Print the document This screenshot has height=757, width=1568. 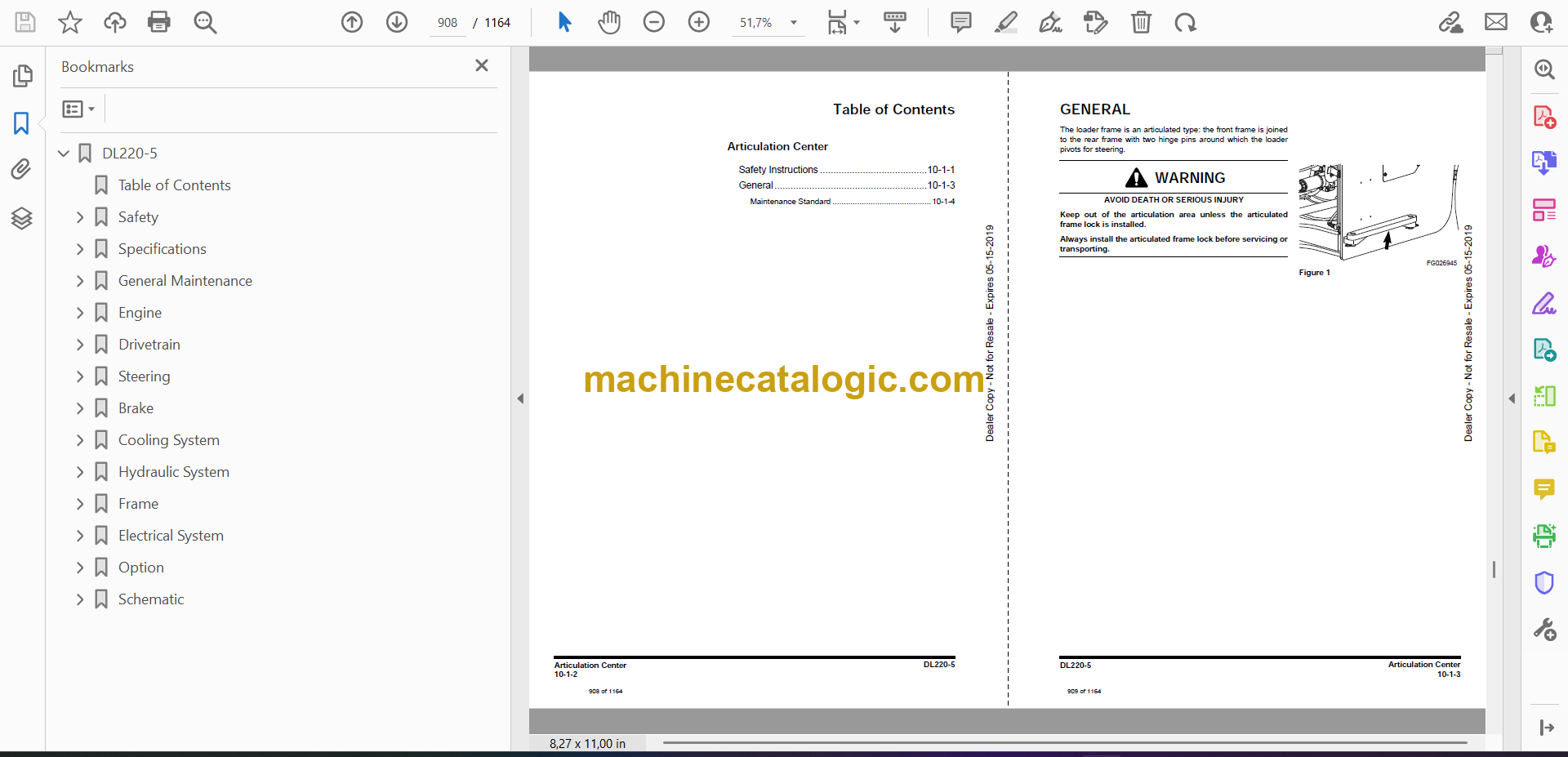point(159,22)
